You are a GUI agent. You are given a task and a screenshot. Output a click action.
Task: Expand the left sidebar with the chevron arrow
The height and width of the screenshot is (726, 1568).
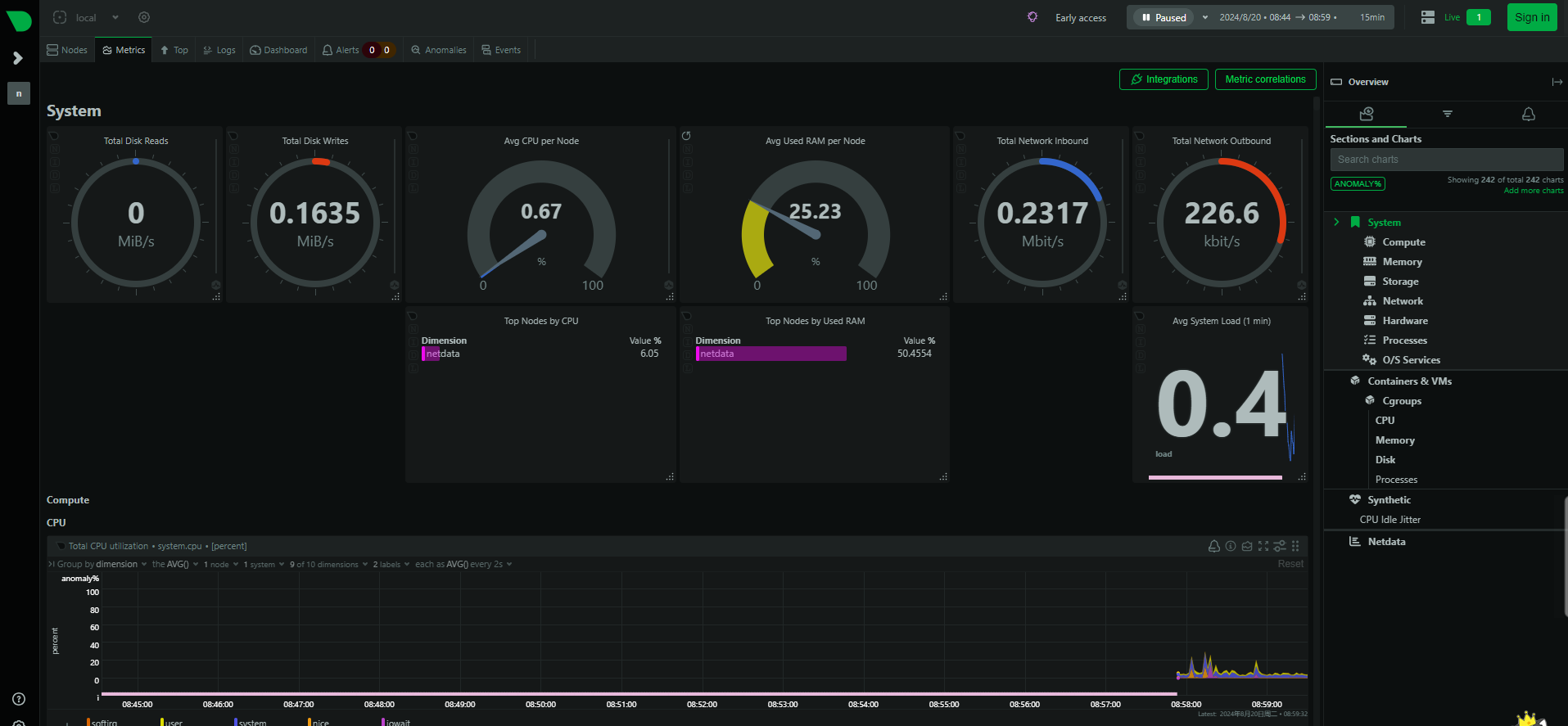(18, 58)
